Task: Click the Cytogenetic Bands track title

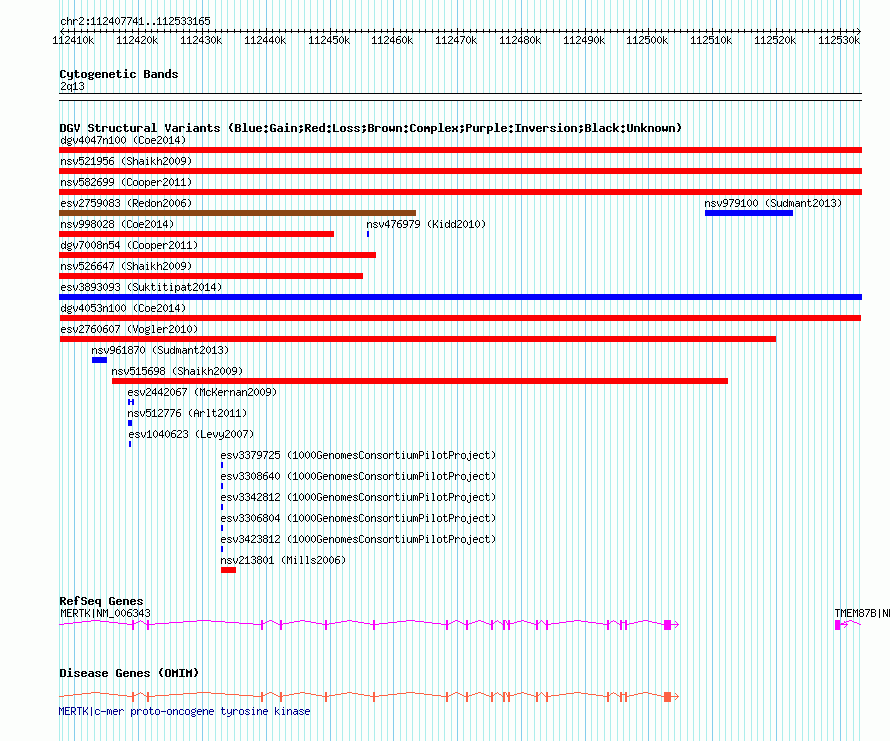Action: [119, 74]
